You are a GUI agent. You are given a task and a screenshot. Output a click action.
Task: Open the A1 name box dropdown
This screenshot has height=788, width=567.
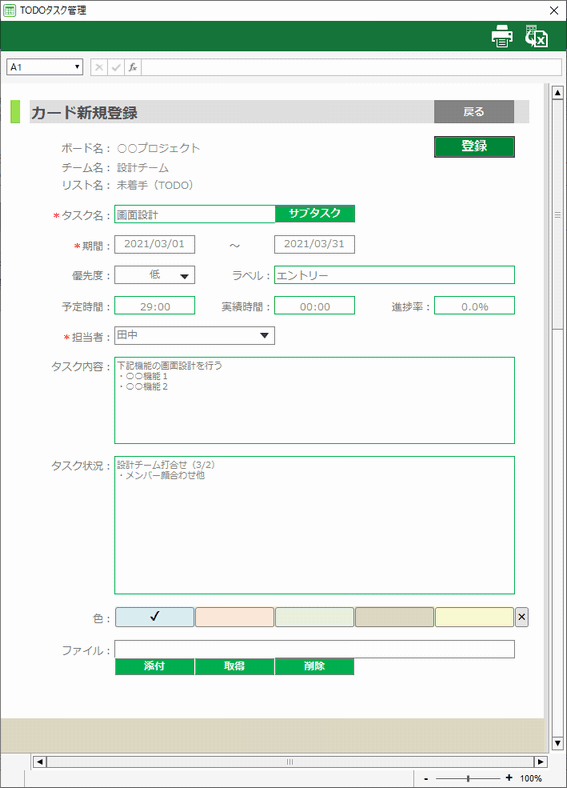77,67
